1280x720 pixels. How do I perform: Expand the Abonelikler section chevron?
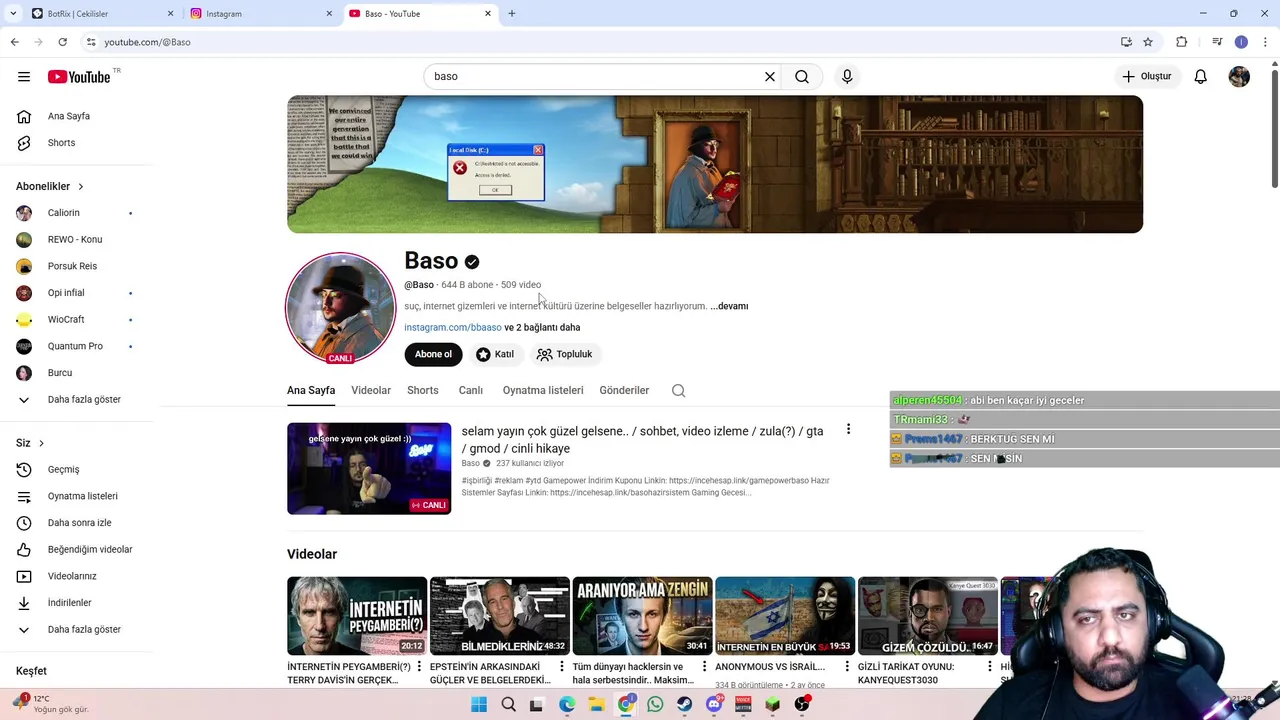coord(81,186)
